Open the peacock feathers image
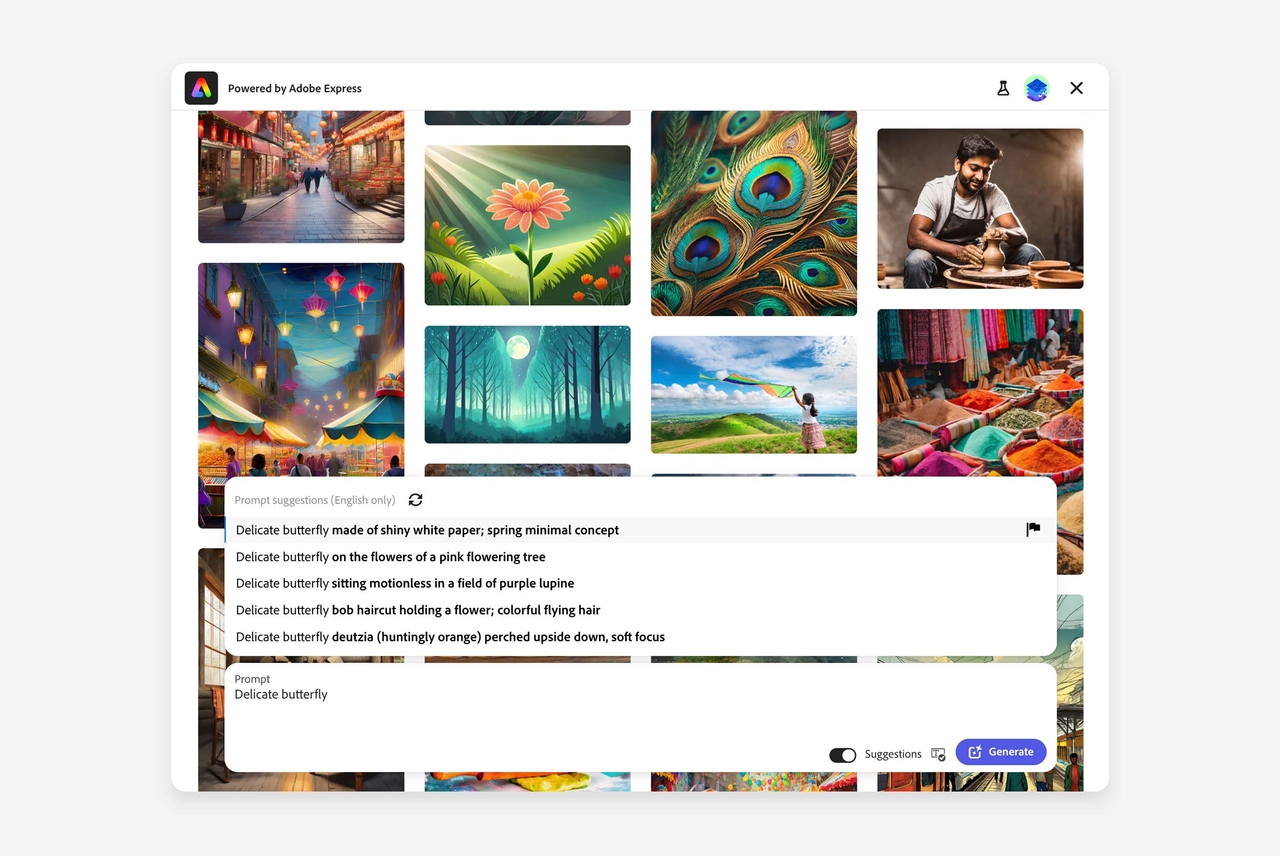The width and height of the screenshot is (1280, 856). (753, 213)
